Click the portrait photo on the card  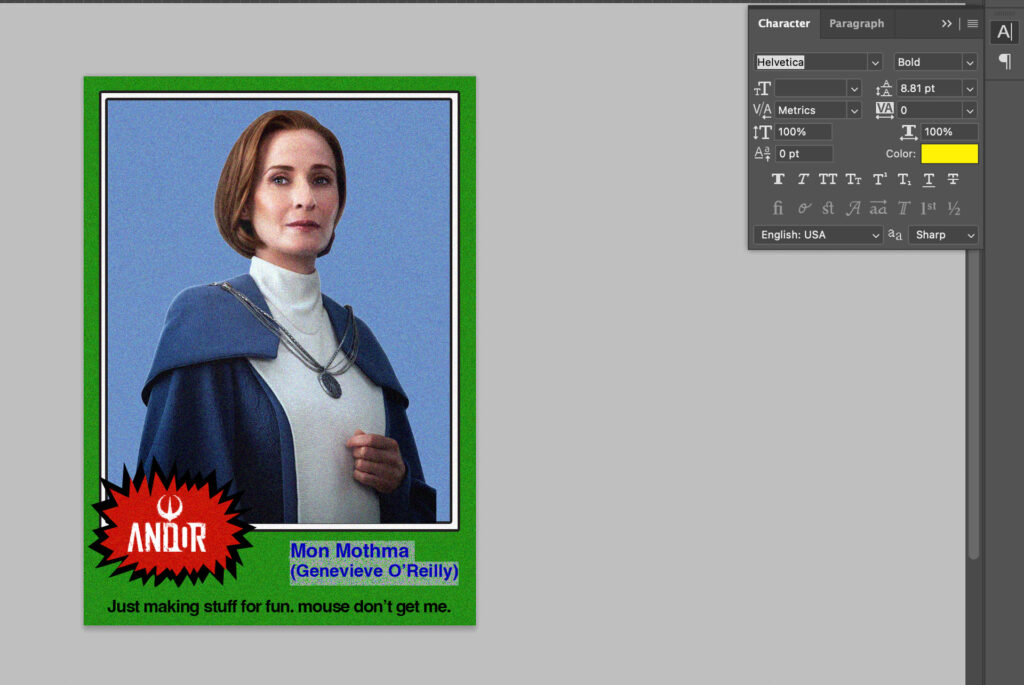(279, 311)
